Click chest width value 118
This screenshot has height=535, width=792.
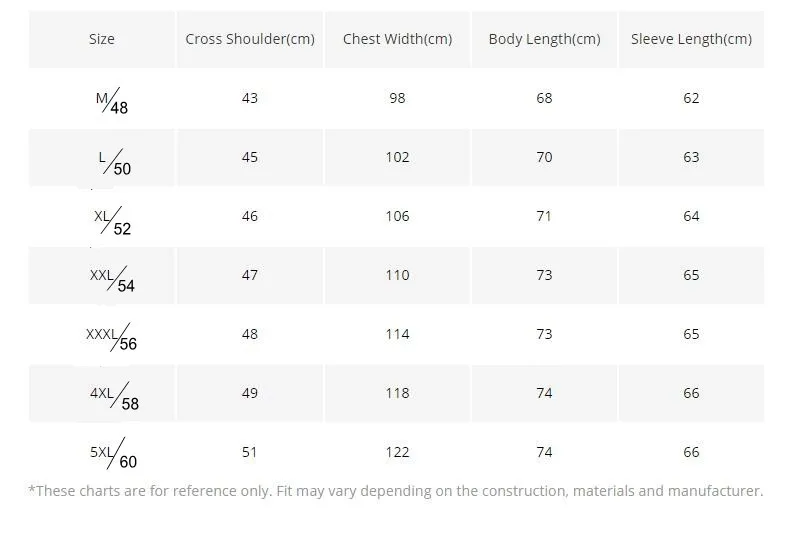click(398, 393)
